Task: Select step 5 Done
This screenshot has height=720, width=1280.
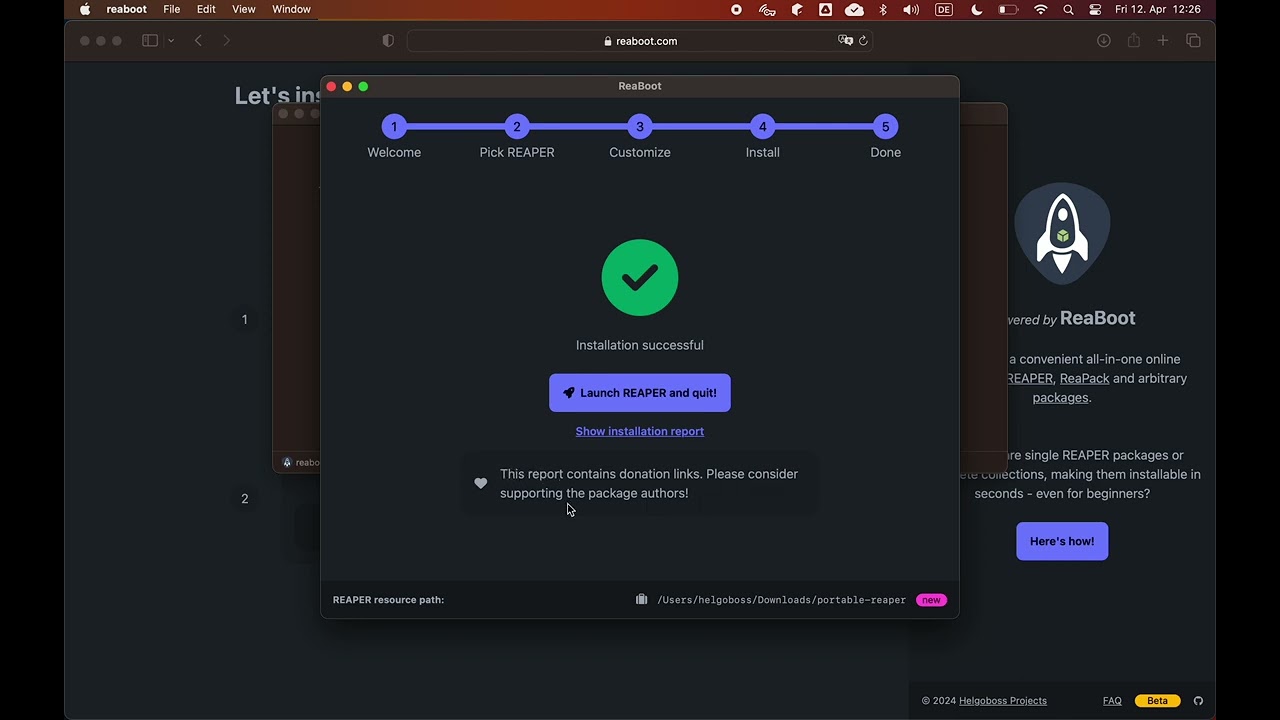Action: click(x=885, y=127)
